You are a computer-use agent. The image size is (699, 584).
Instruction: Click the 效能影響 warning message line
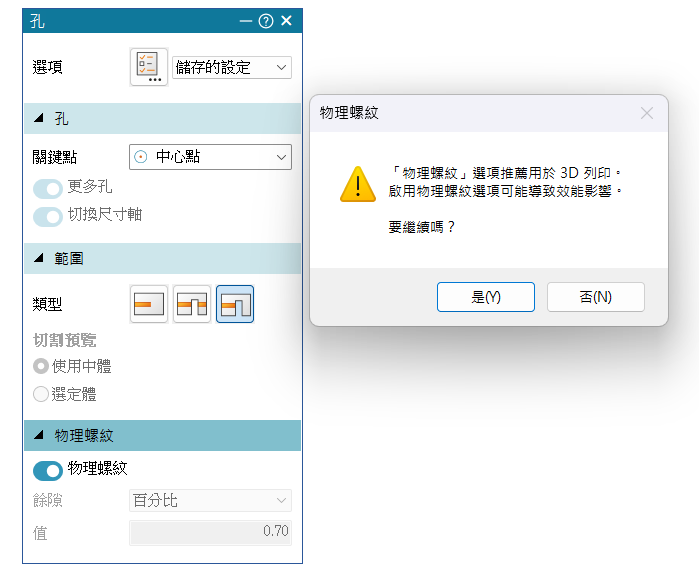click(505, 191)
